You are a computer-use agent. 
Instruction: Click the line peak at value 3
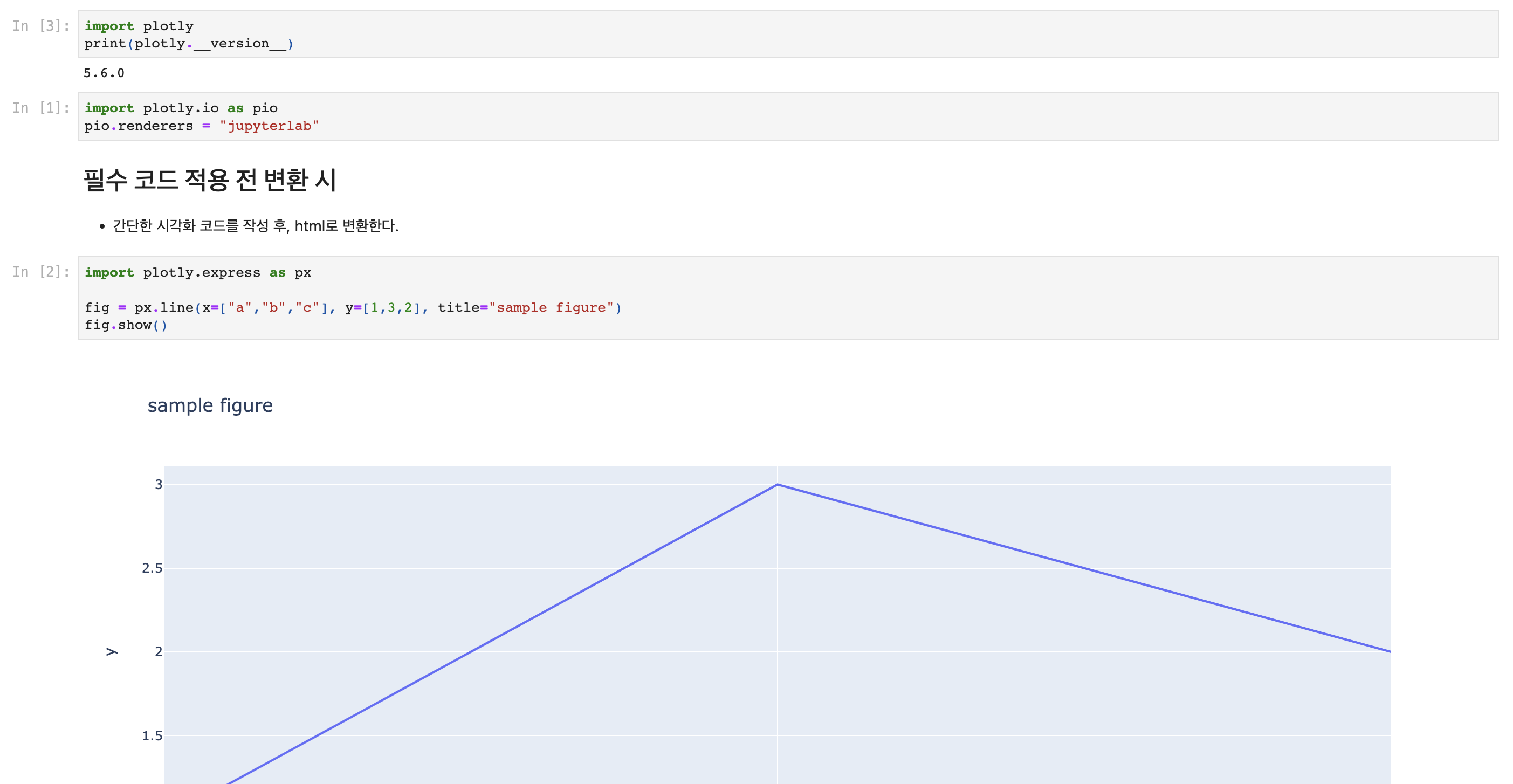coord(777,485)
